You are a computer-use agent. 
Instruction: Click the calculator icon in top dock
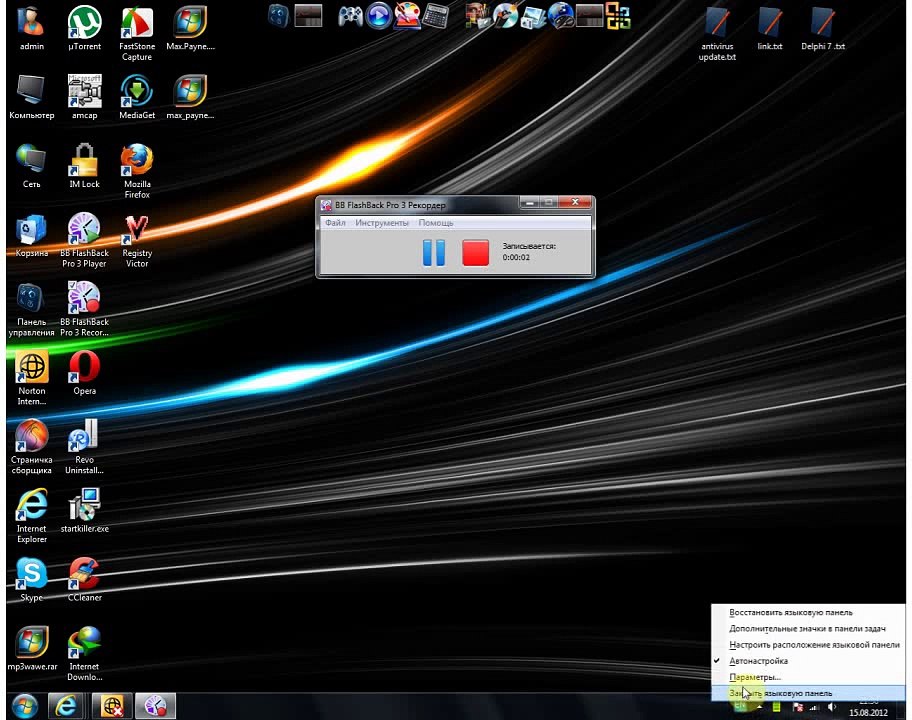[x=436, y=16]
